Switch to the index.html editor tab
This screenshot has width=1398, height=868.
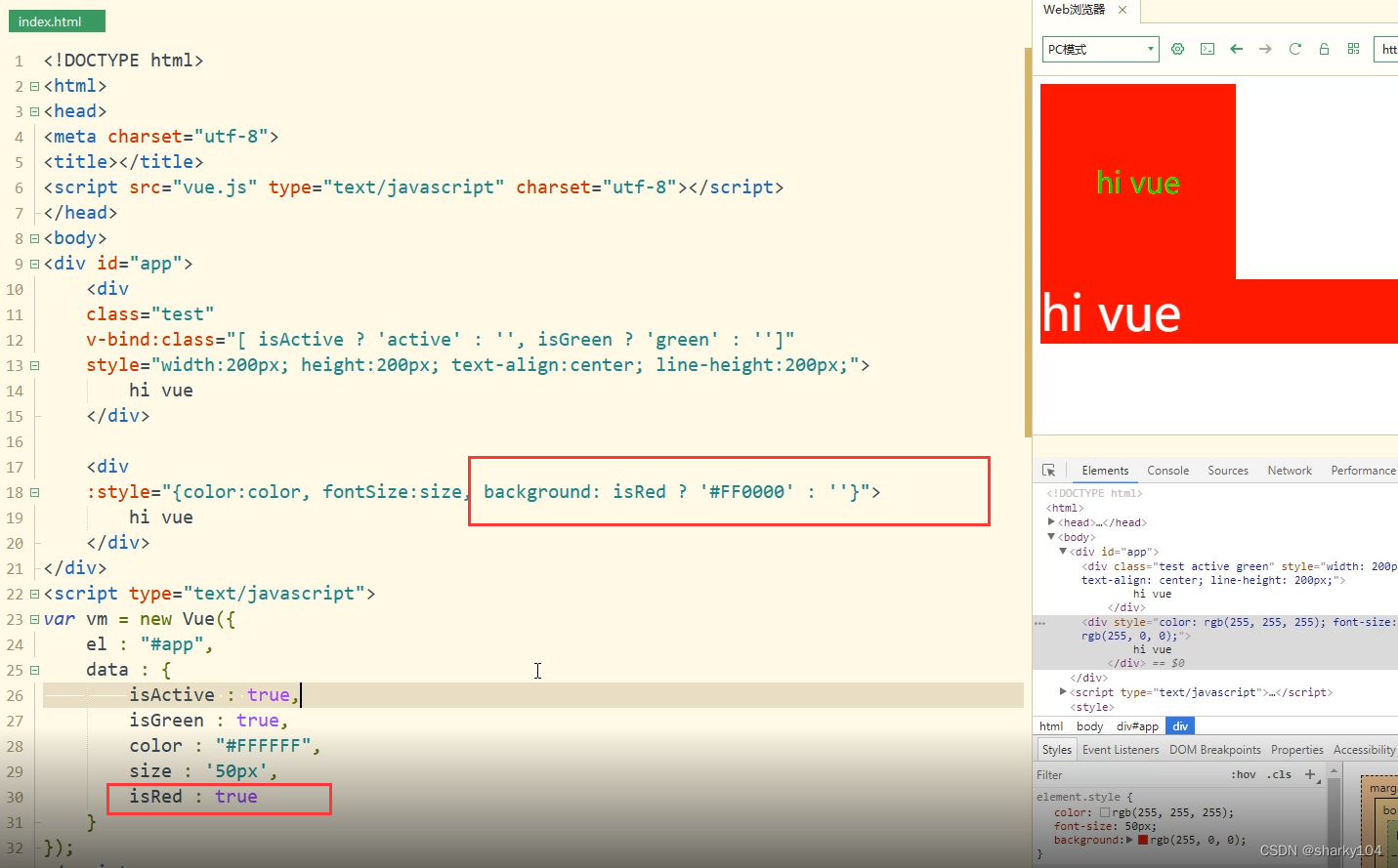click(x=57, y=21)
